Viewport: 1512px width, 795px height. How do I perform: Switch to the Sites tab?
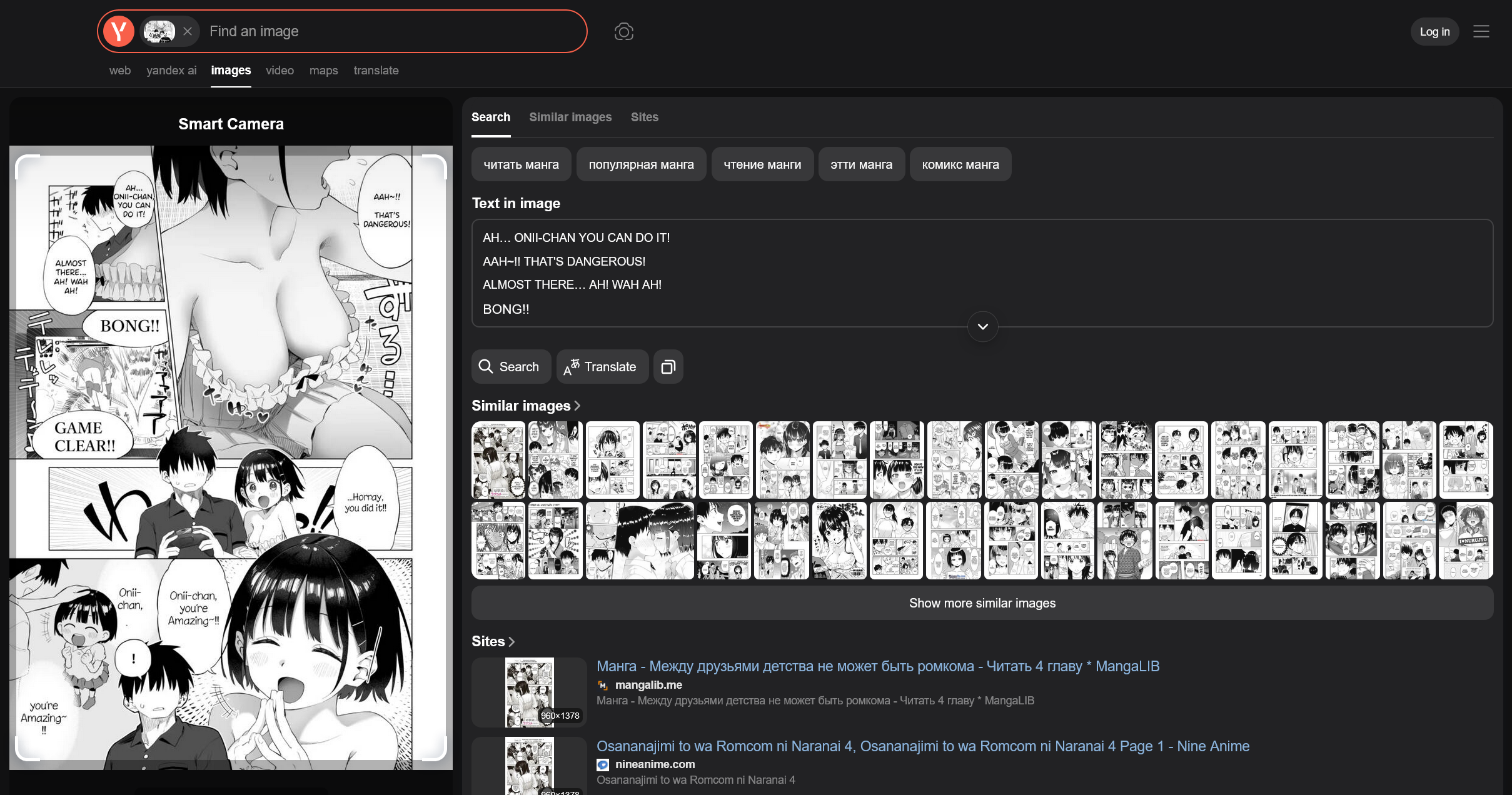click(x=644, y=117)
